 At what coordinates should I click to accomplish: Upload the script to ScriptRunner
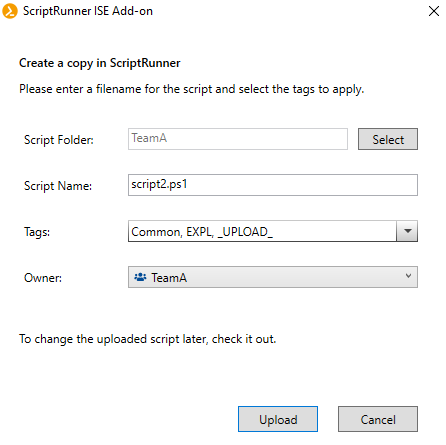pyautogui.click(x=278, y=419)
